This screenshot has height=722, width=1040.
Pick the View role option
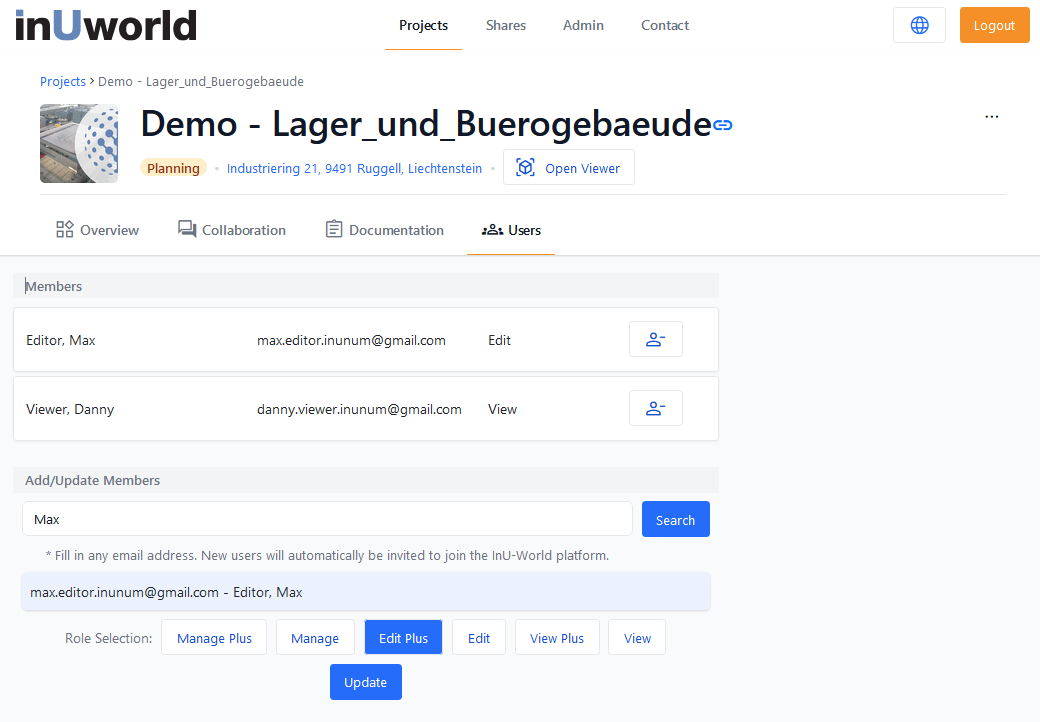(637, 638)
